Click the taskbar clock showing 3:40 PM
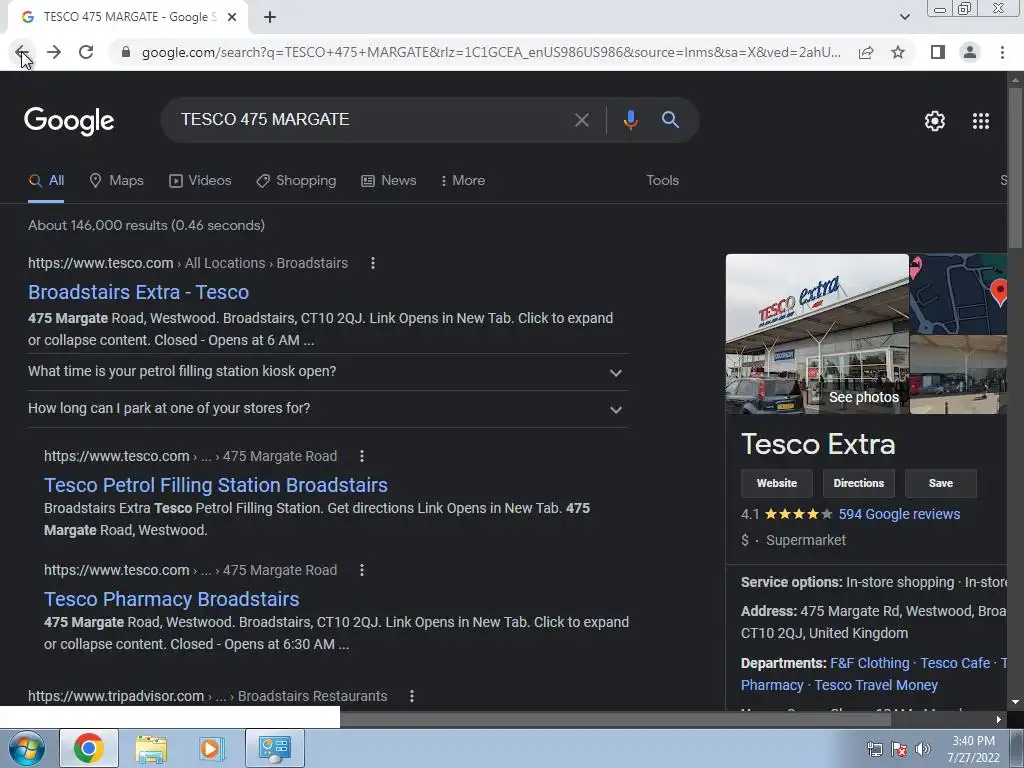 point(973,749)
